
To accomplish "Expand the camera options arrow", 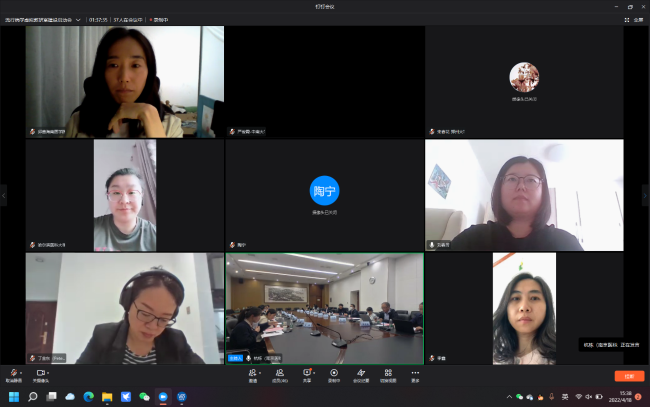I will (x=50, y=372).
